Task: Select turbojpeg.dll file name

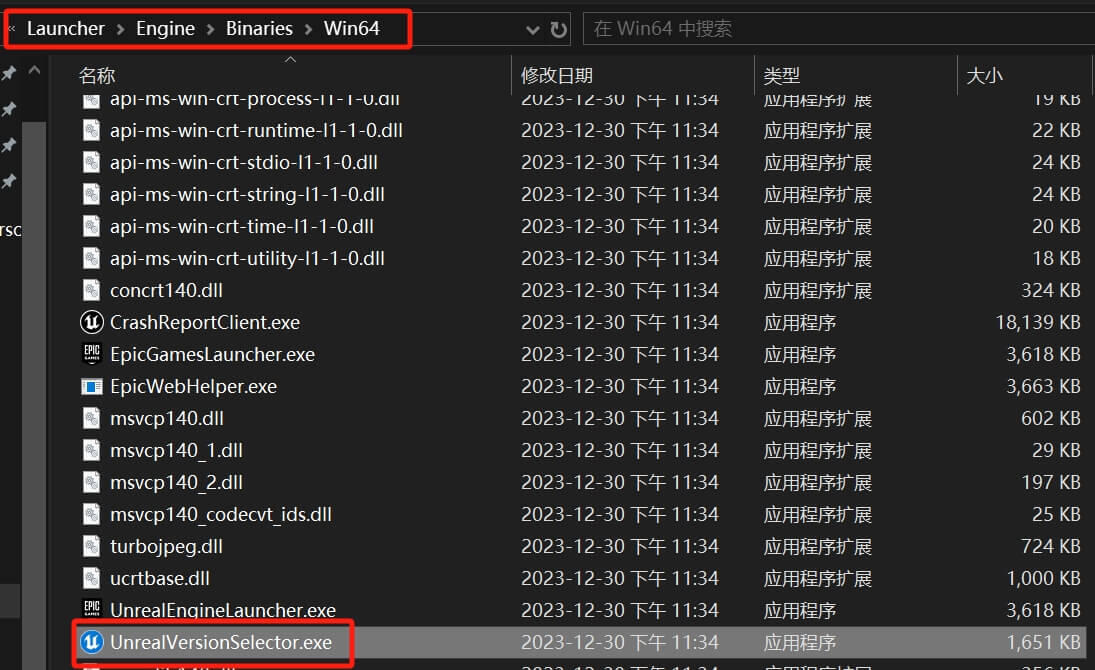Action: tap(166, 546)
